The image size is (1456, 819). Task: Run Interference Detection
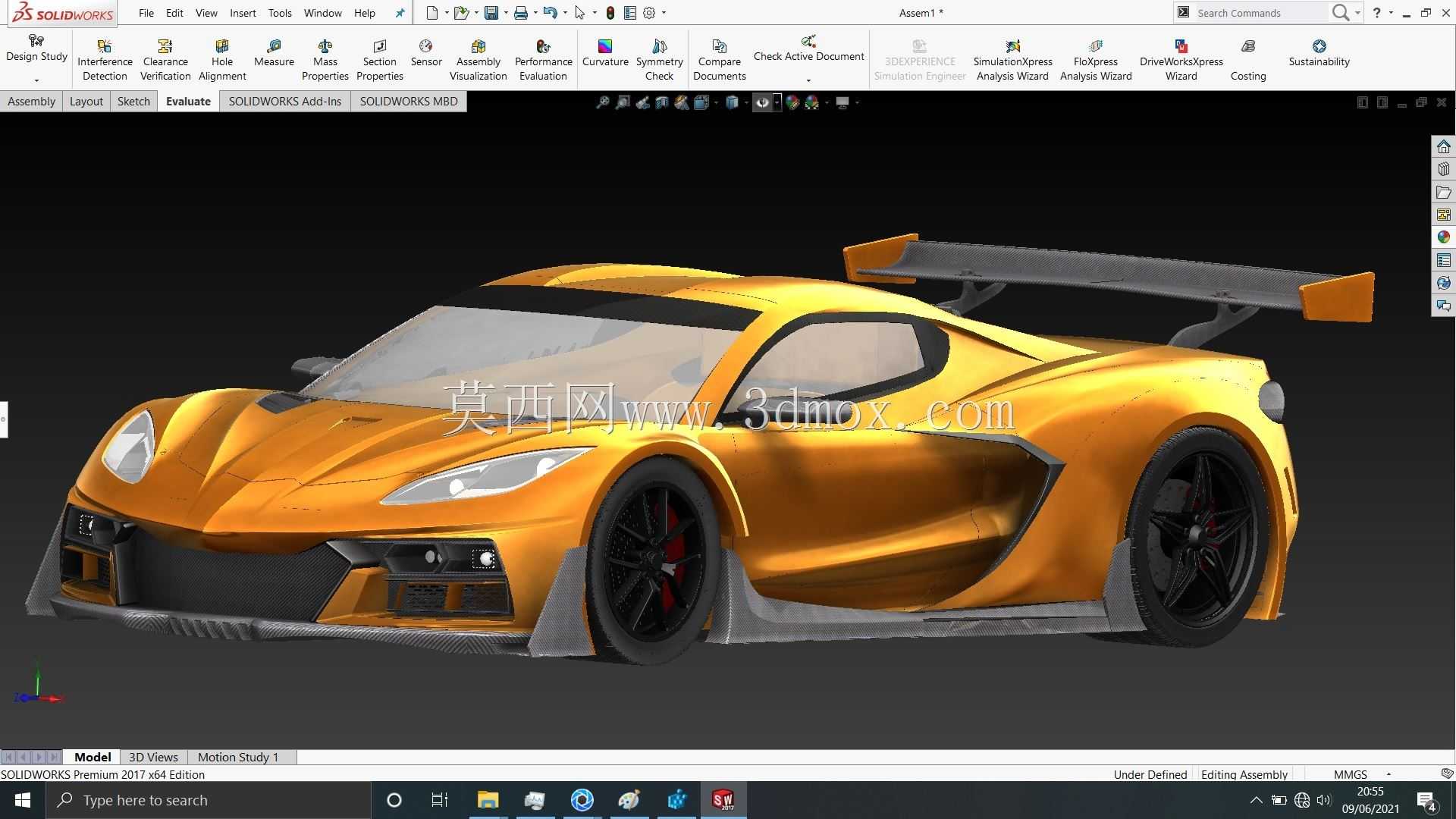point(105,59)
